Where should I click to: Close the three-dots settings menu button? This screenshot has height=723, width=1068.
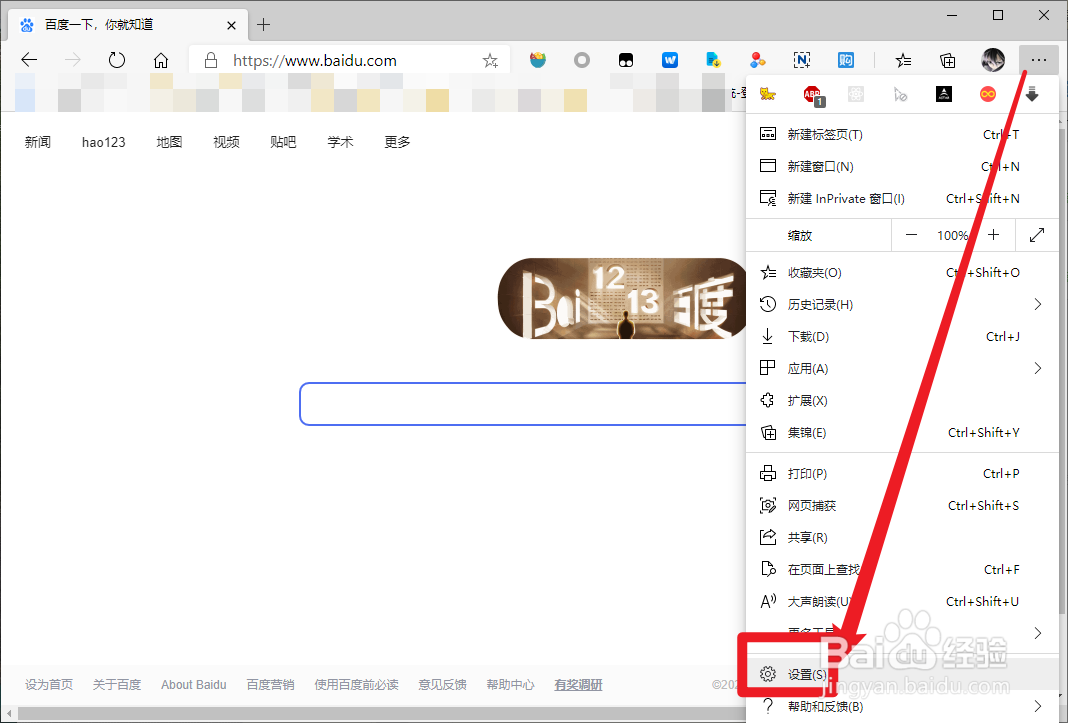pos(1038,61)
